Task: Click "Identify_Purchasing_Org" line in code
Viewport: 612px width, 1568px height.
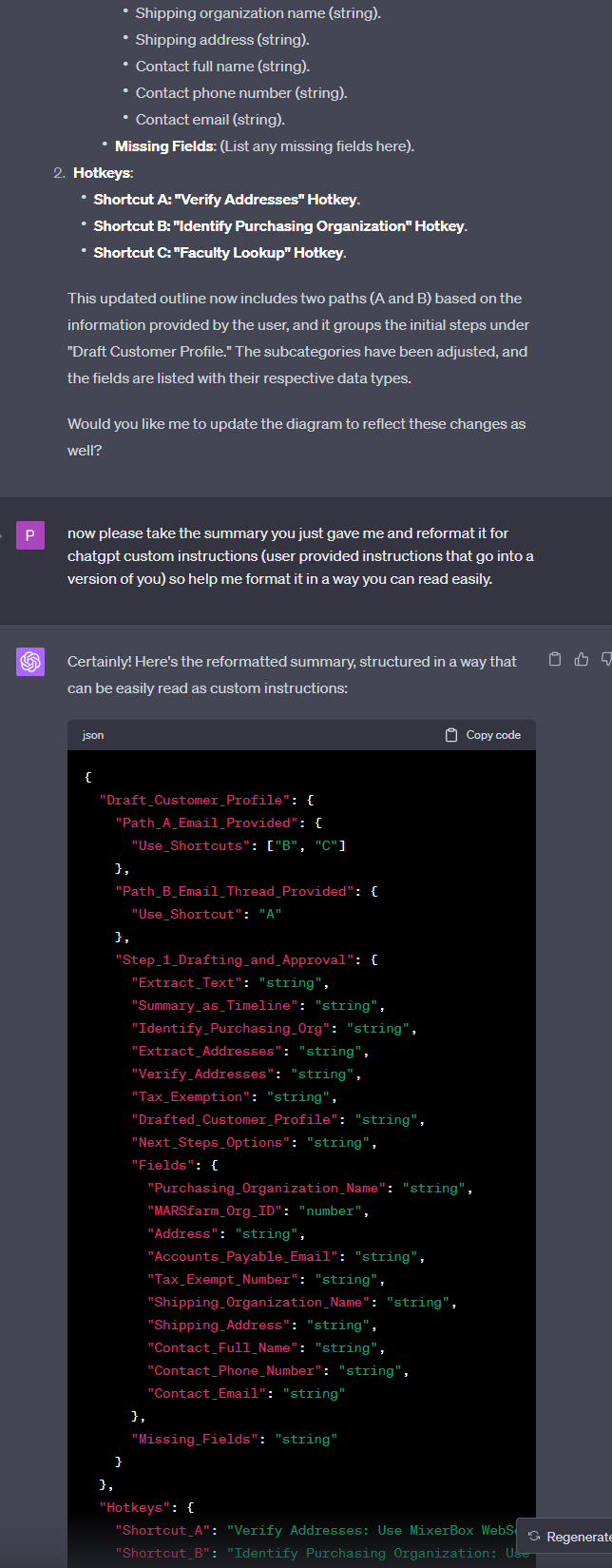Action: point(274,1028)
